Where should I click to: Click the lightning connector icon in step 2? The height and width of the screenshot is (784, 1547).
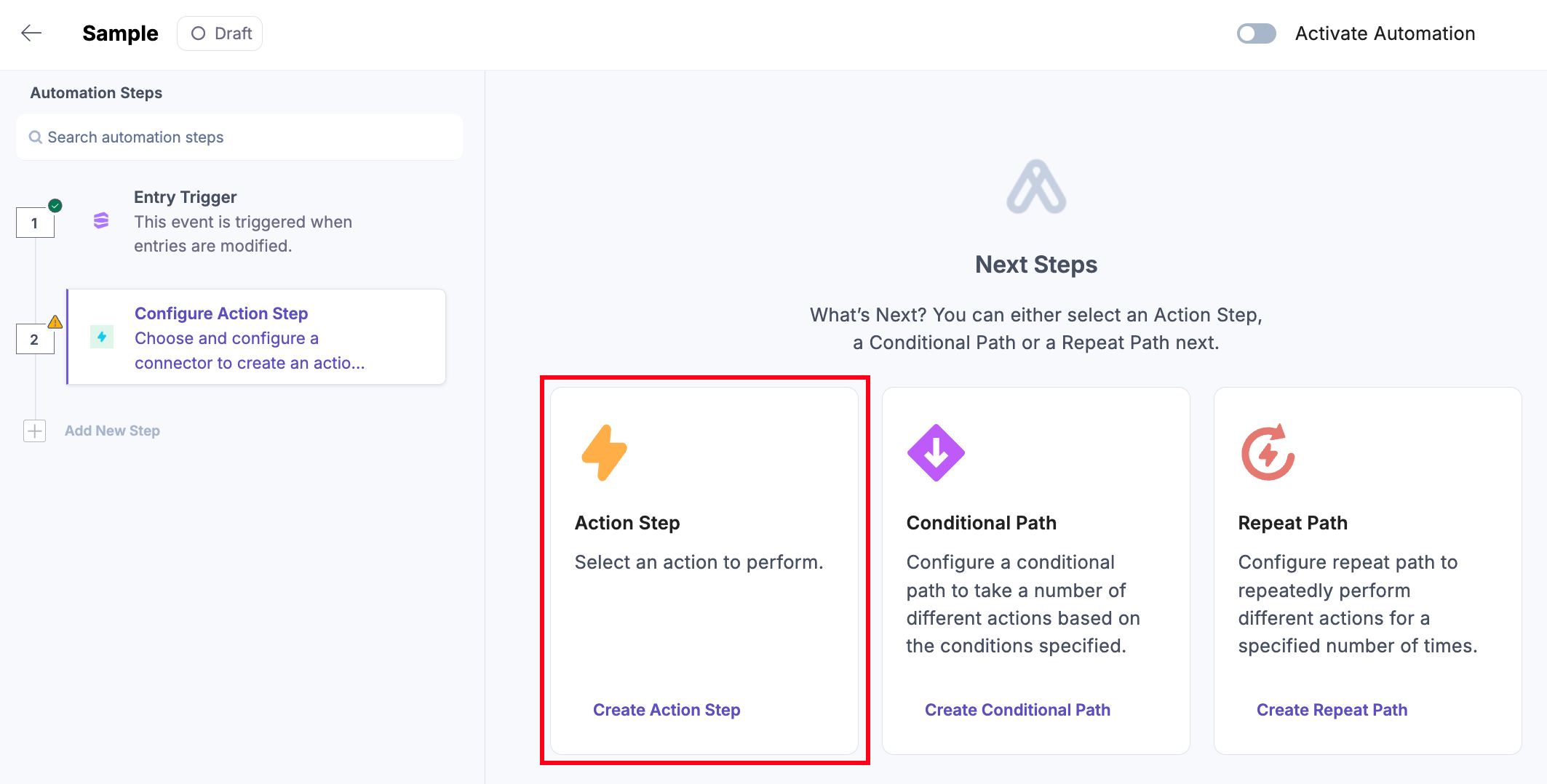(102, 337)
